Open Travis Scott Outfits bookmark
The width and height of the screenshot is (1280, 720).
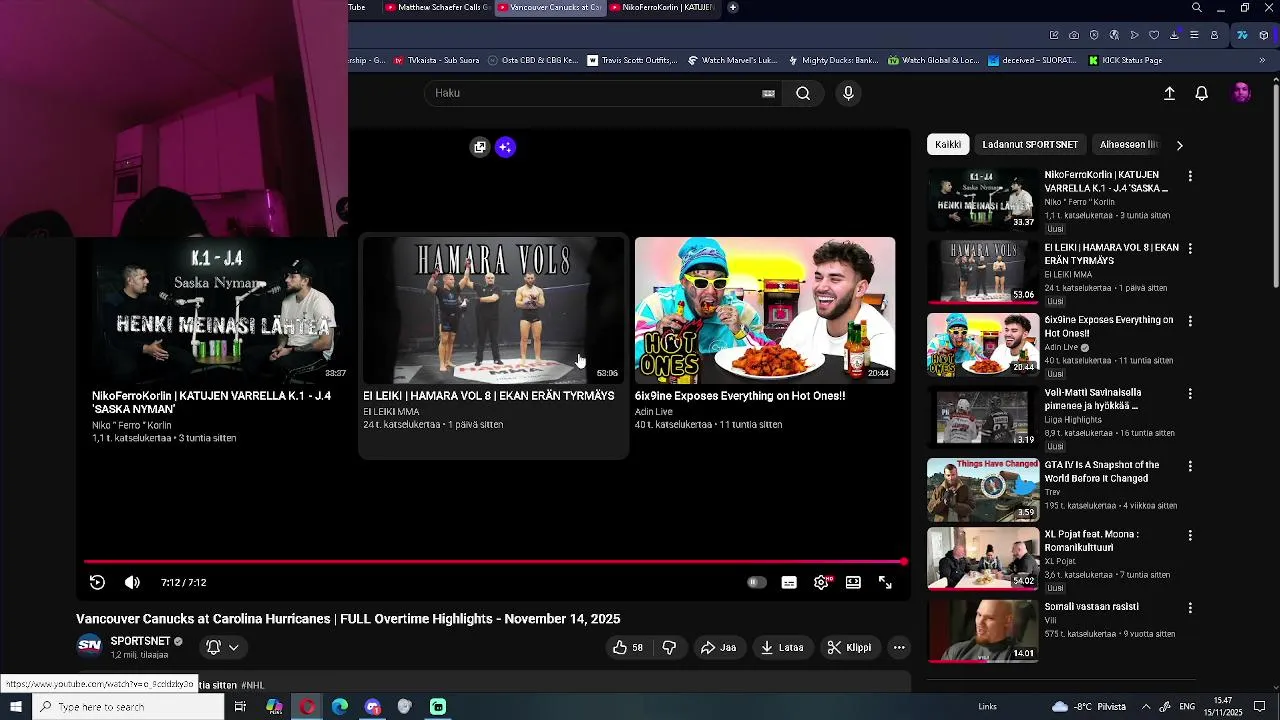pyautogui.click(x=632, y=60)
